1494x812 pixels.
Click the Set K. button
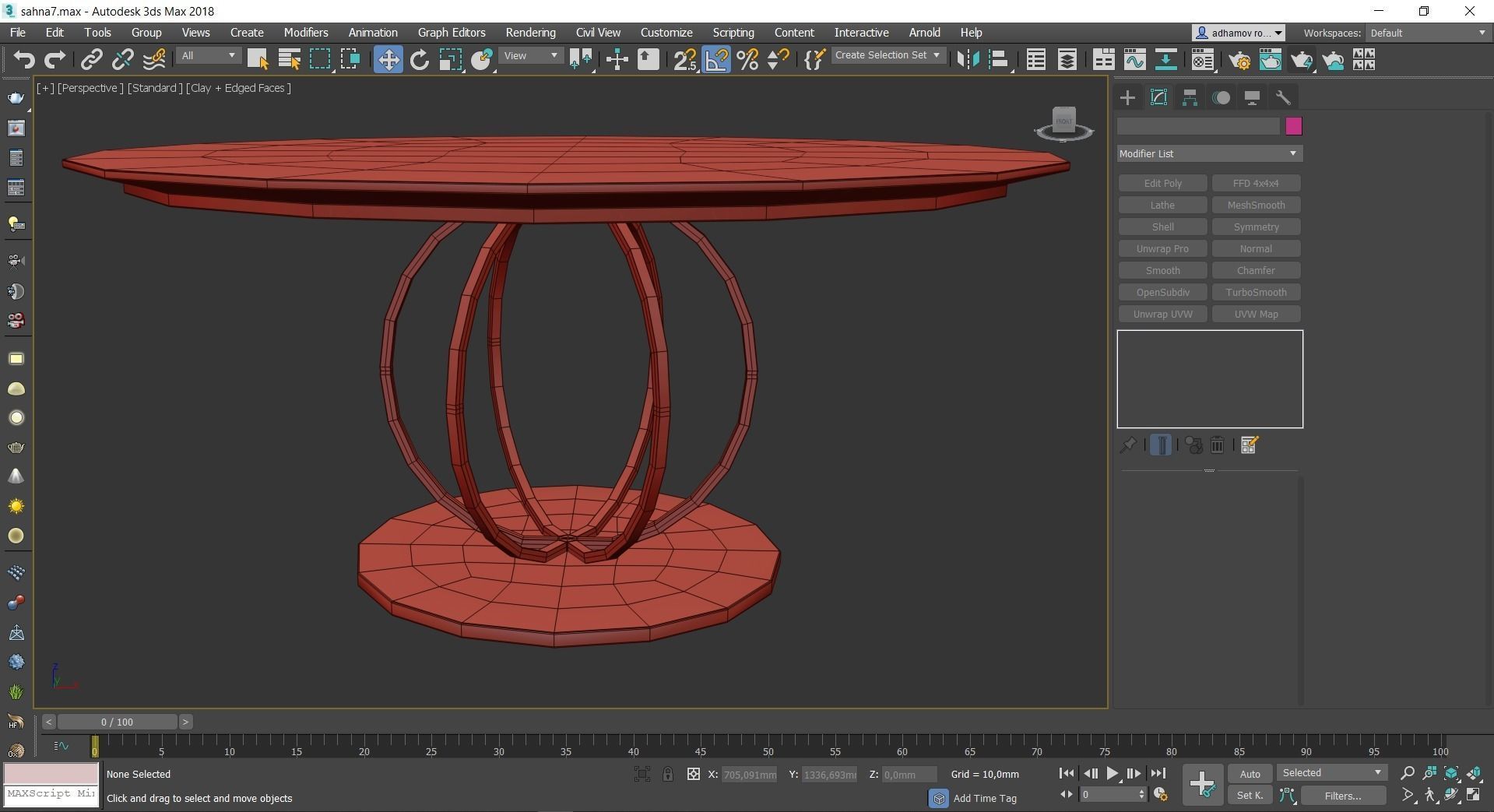(1250, 795)
